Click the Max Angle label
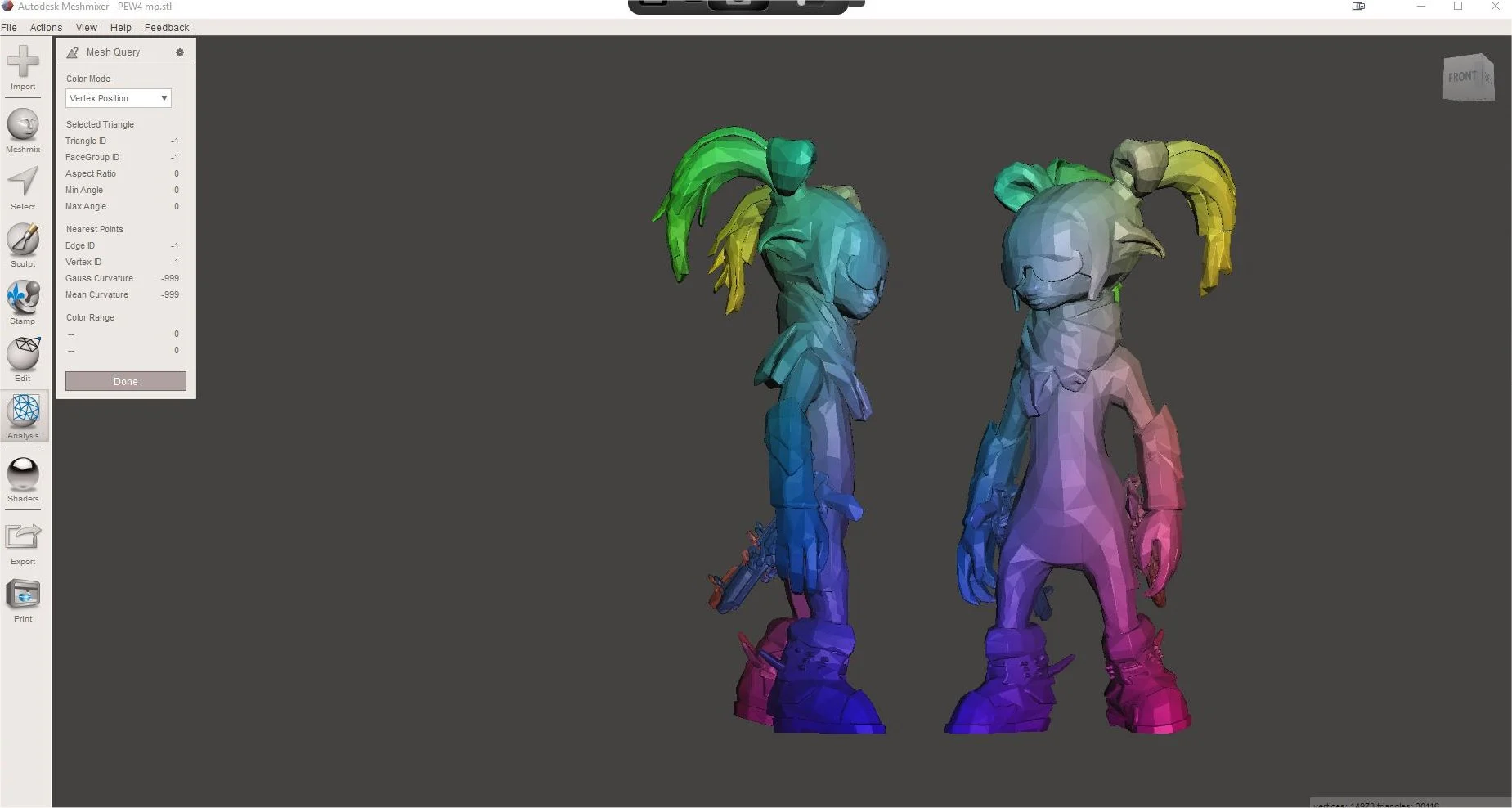Screen dimensions: 1512x808 coord(86,206)
